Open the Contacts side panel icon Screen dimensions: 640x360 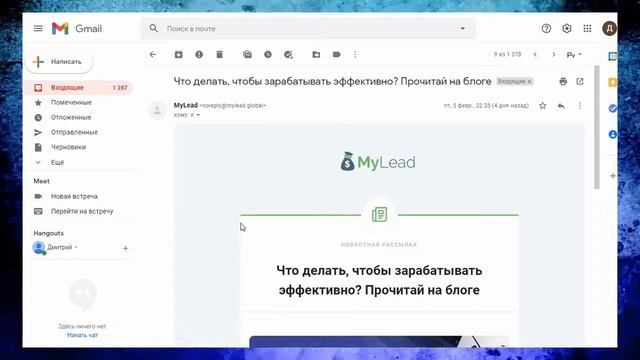click(612, 134)
